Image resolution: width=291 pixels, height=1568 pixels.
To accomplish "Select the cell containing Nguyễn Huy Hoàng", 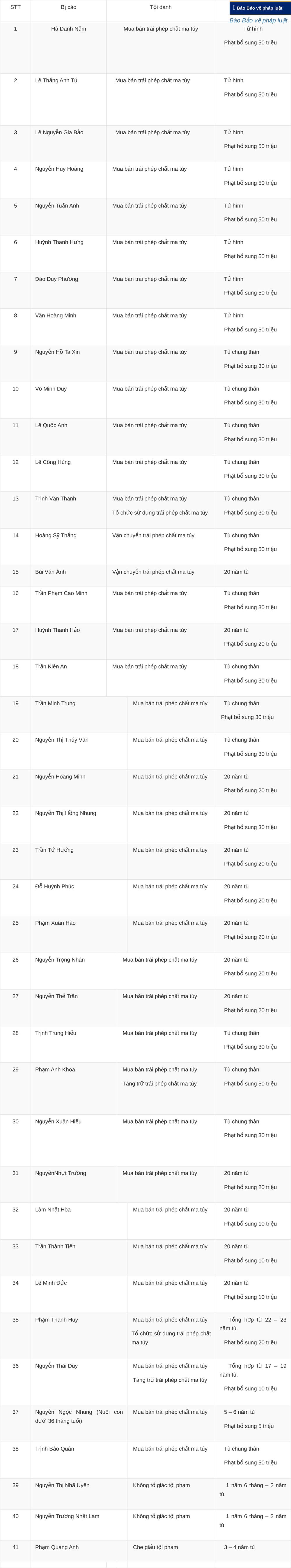I will (69, 180).
